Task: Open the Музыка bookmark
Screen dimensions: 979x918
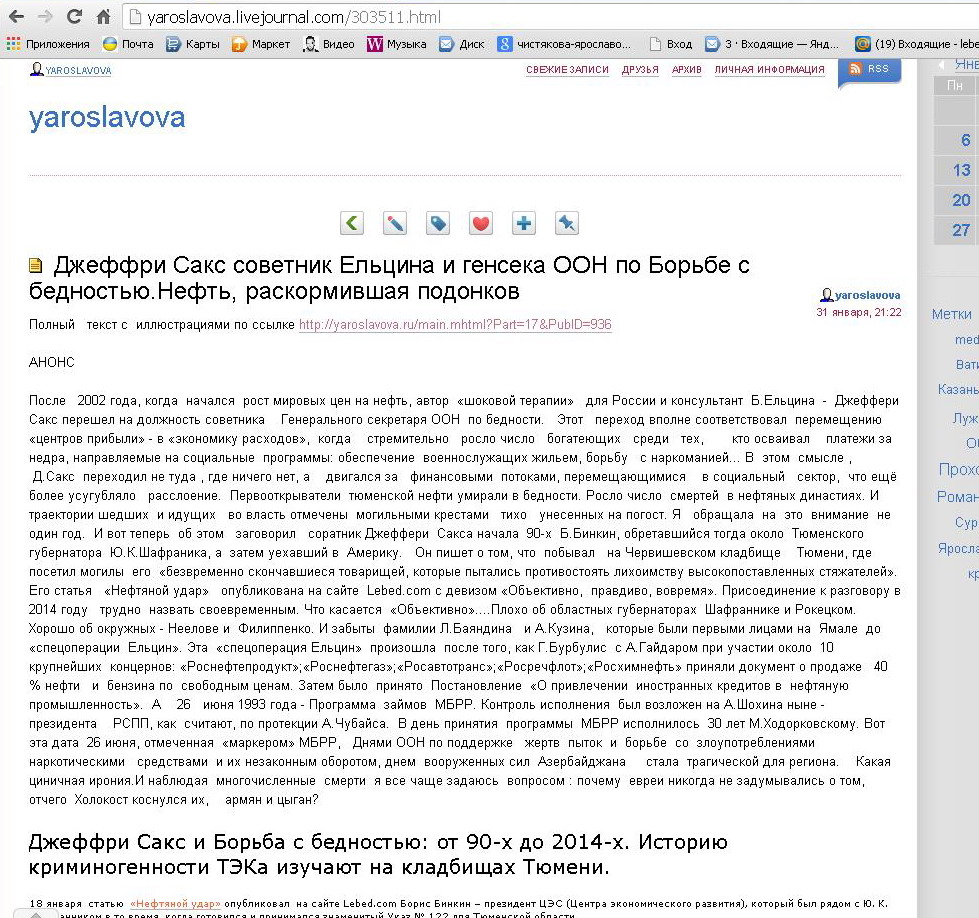Action: [396, 44]
